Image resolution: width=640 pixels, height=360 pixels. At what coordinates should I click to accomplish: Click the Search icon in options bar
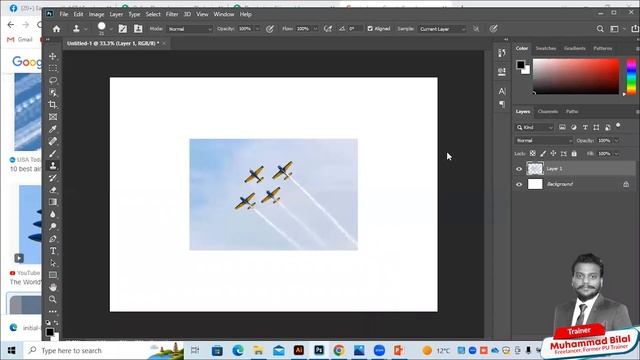point(600,29)
